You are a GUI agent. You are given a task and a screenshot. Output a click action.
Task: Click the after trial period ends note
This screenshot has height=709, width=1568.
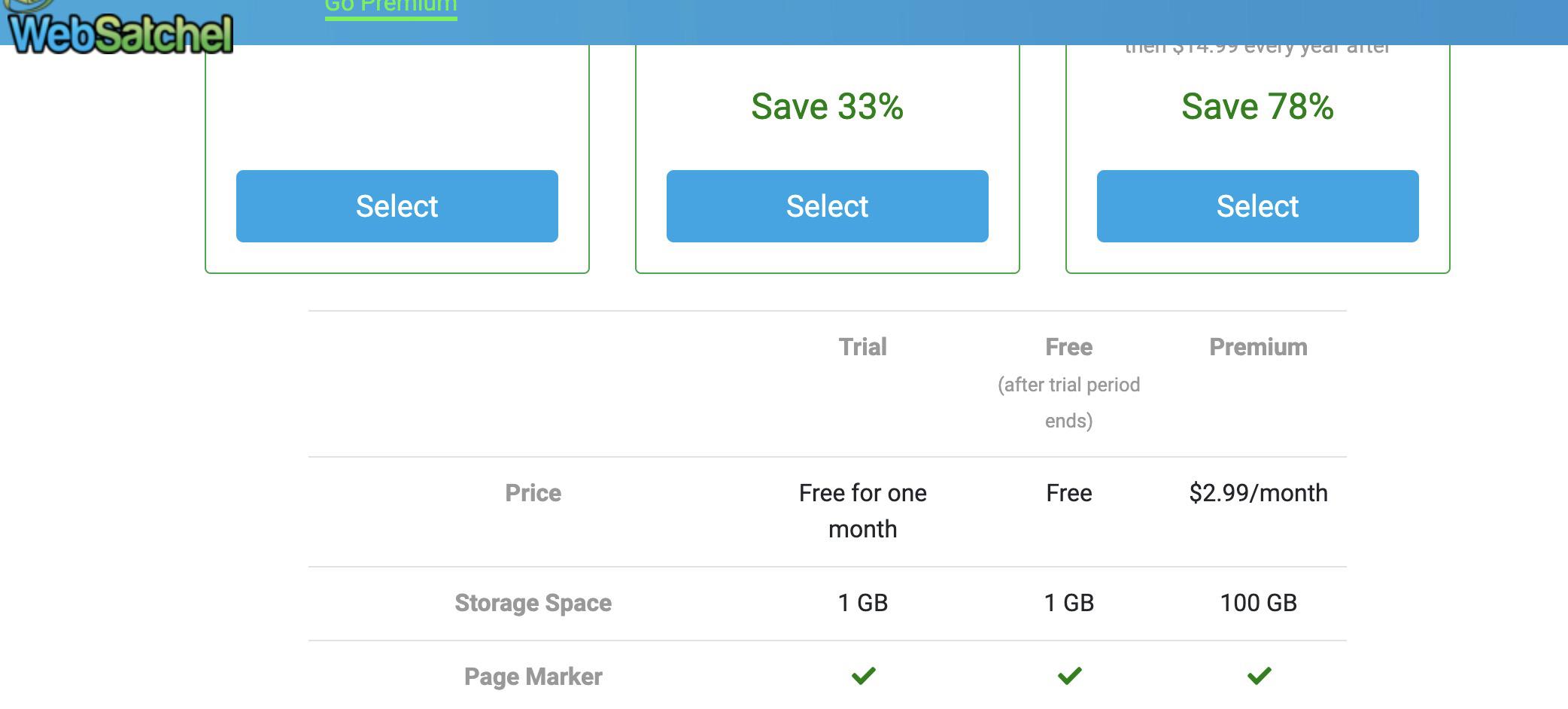[1069, 403]
